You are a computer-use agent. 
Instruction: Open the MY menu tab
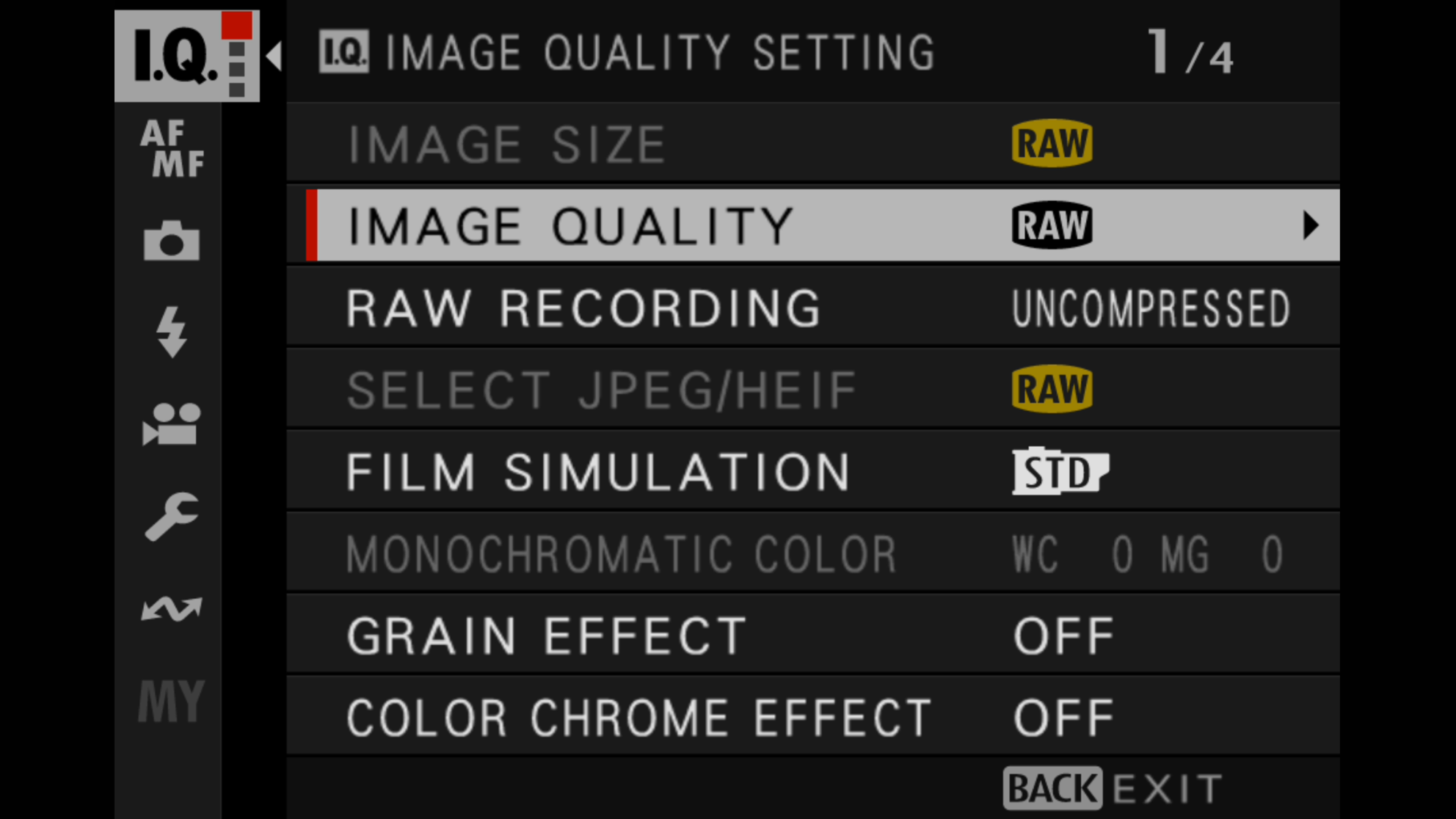[171, 701]
